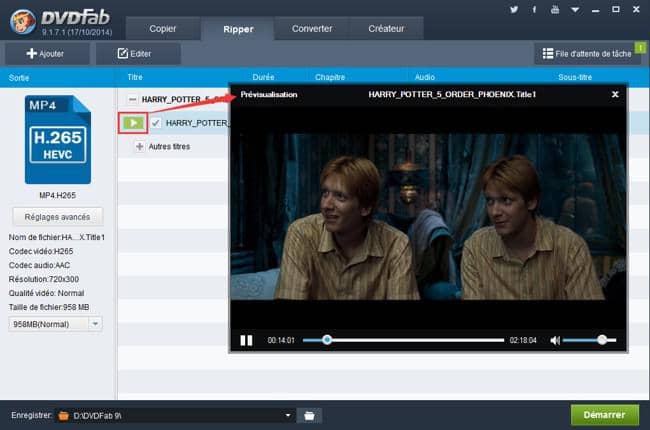Expand Autres titres
This screenshot has height=430, width=650.
click(x=140, y=146)
